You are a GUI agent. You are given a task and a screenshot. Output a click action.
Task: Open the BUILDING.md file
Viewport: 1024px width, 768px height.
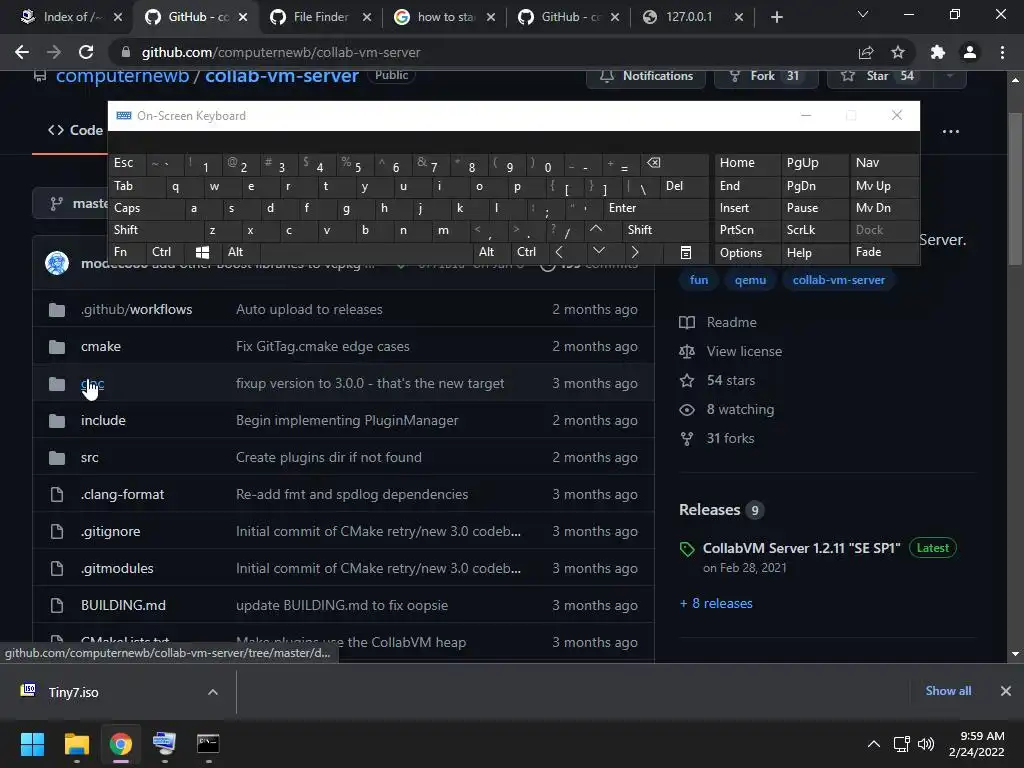coord(123,605)
